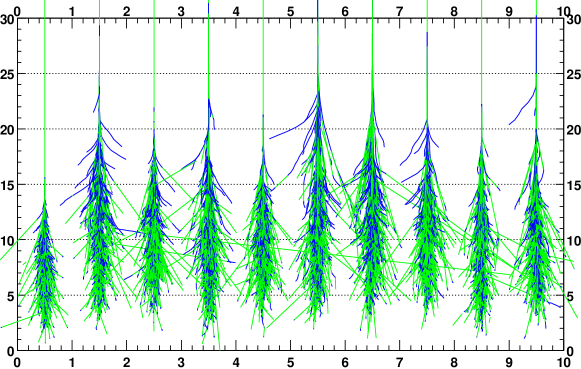Click the 15 label on left axis
The width and height of the screenshot is (581, 369).
pyautogui.click(x=7, y=185)
